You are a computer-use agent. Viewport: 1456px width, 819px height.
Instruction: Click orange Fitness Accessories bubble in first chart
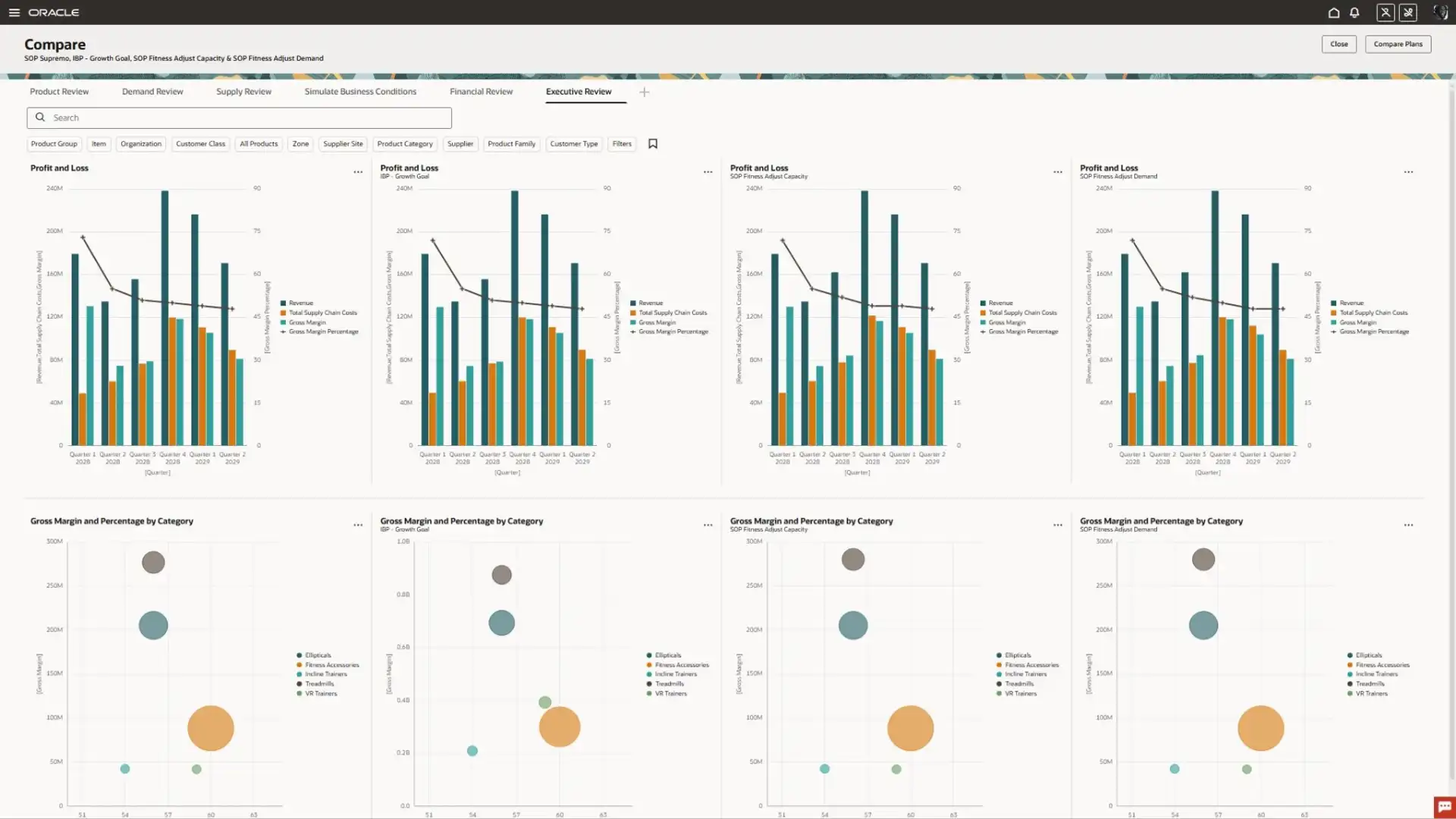click(210, 728)
